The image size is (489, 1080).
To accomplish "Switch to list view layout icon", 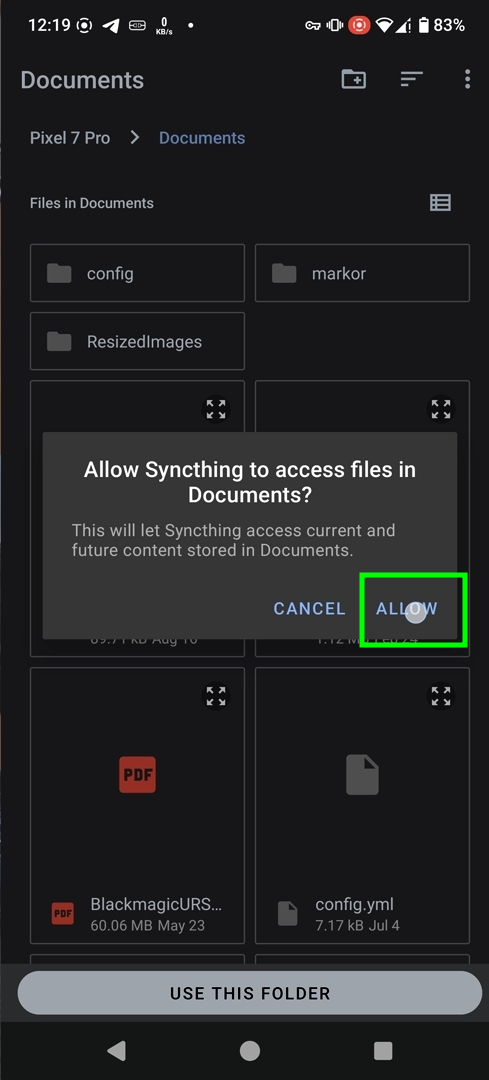I will [440, 202].
